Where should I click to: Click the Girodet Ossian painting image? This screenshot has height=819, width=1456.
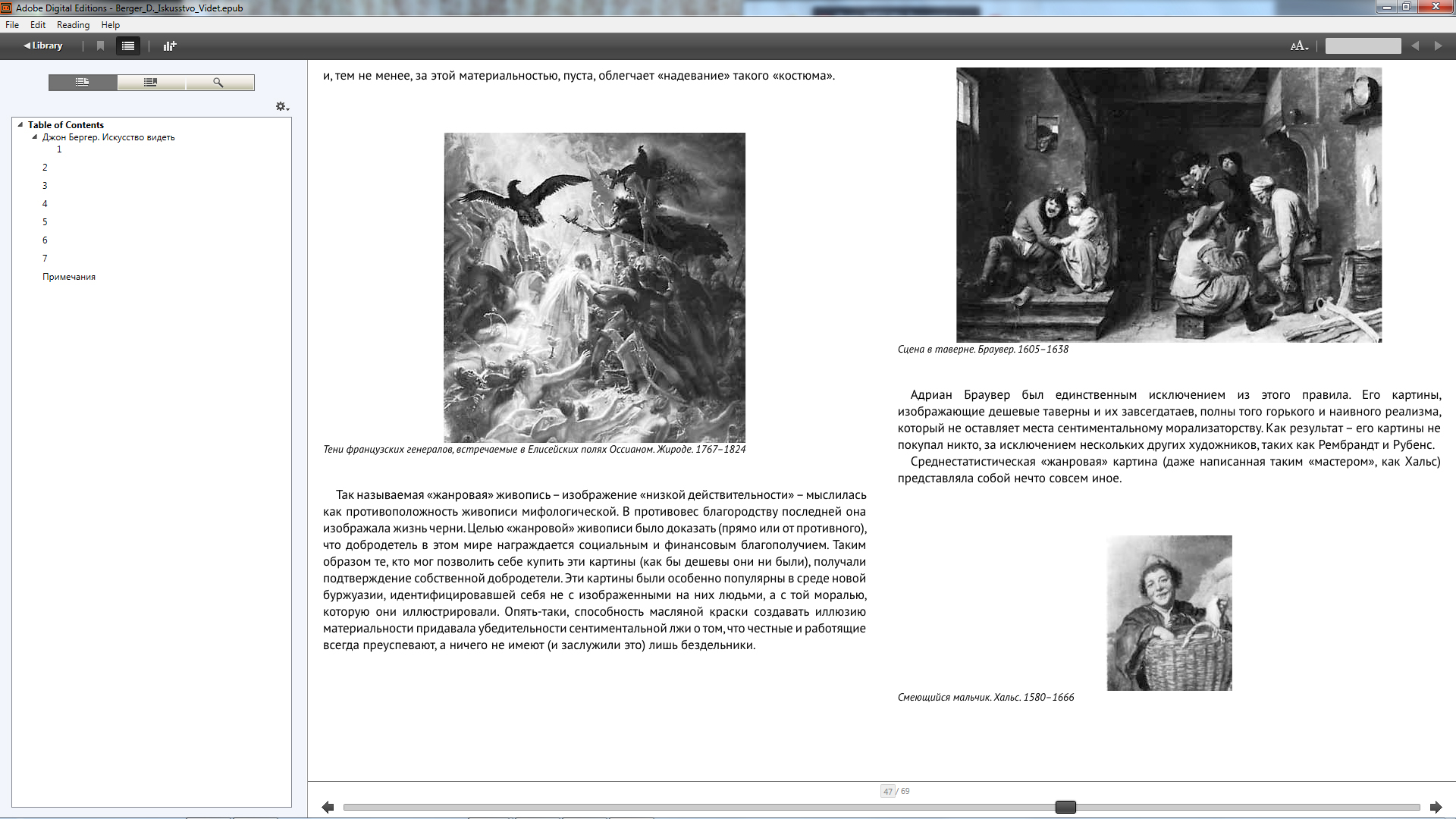[595, 287]
